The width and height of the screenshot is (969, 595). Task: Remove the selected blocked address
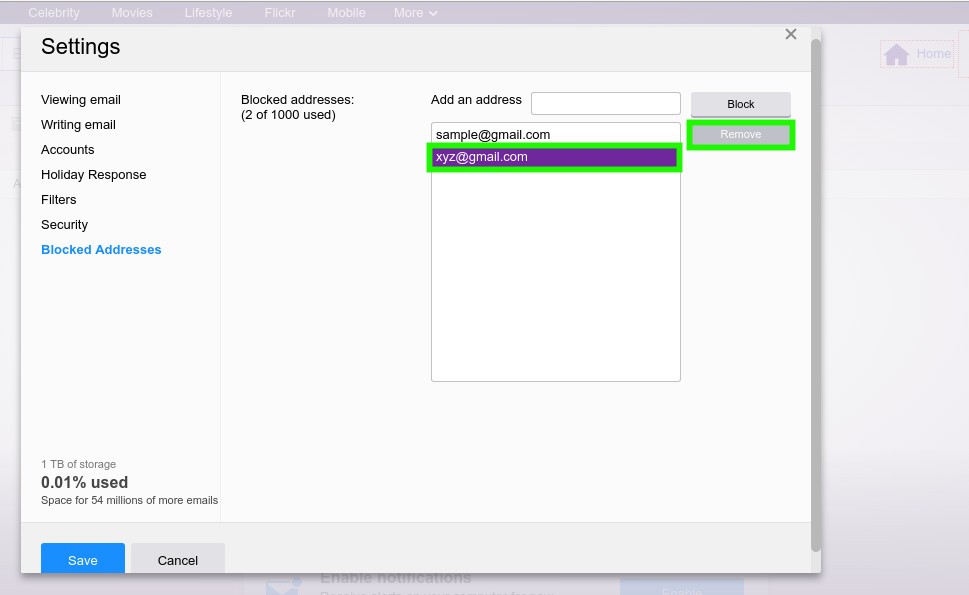click(x=740, y=133)
